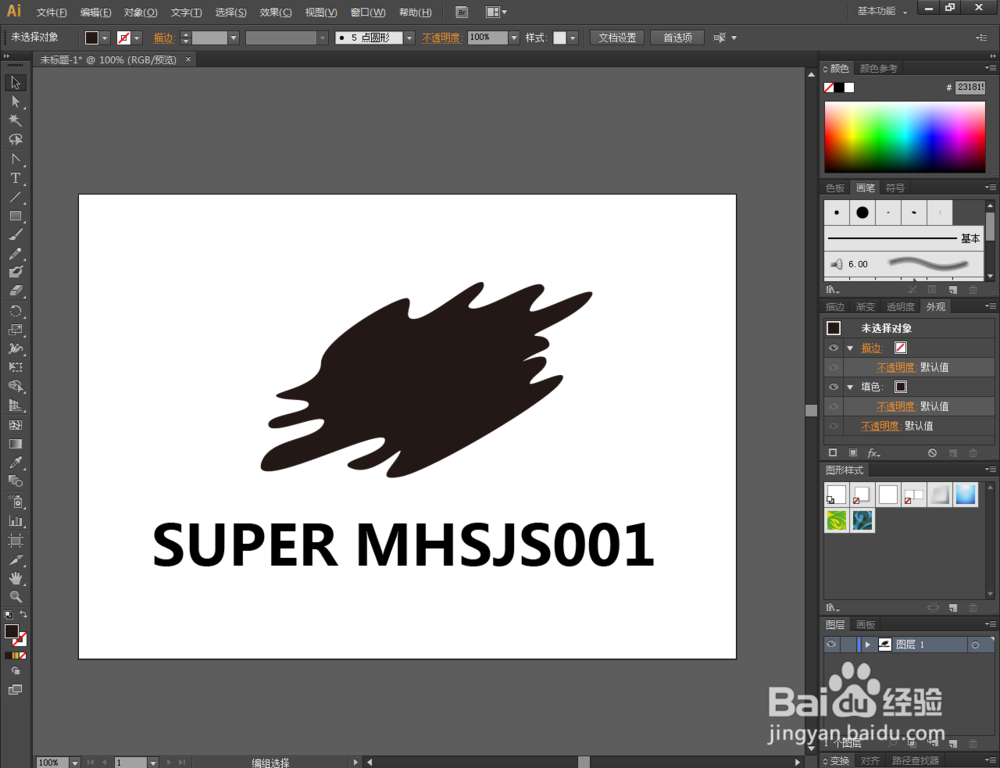Open the 路径查找器 panel tab
This screenshot has width=1000, height=768.
(x=915, y=761)
